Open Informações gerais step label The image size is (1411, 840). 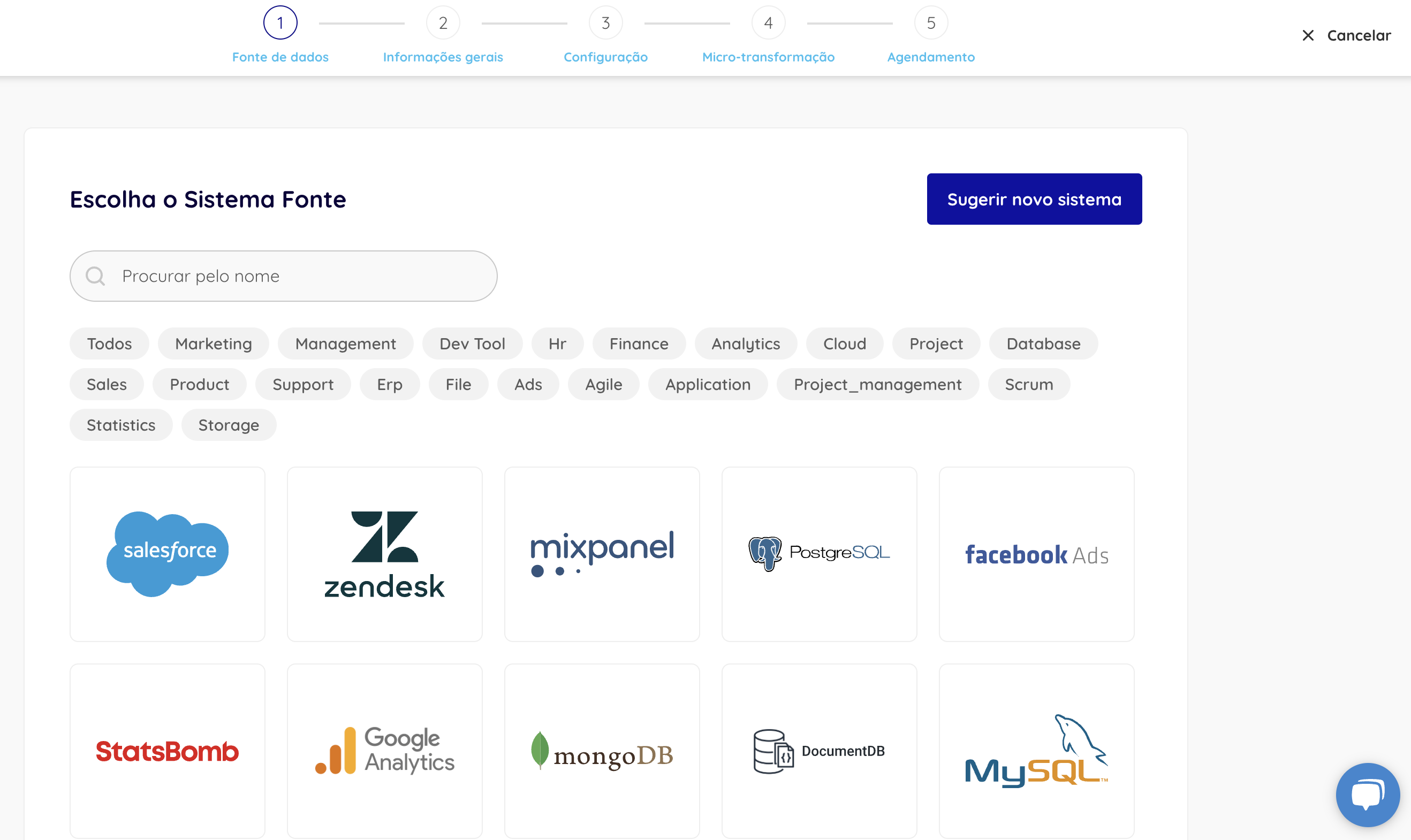443,57
